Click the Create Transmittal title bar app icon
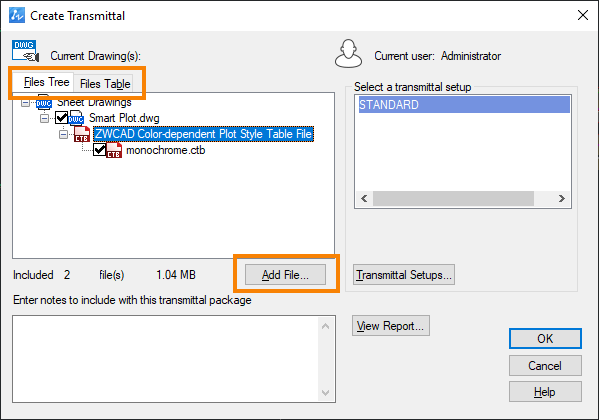 tap(16, 15)
